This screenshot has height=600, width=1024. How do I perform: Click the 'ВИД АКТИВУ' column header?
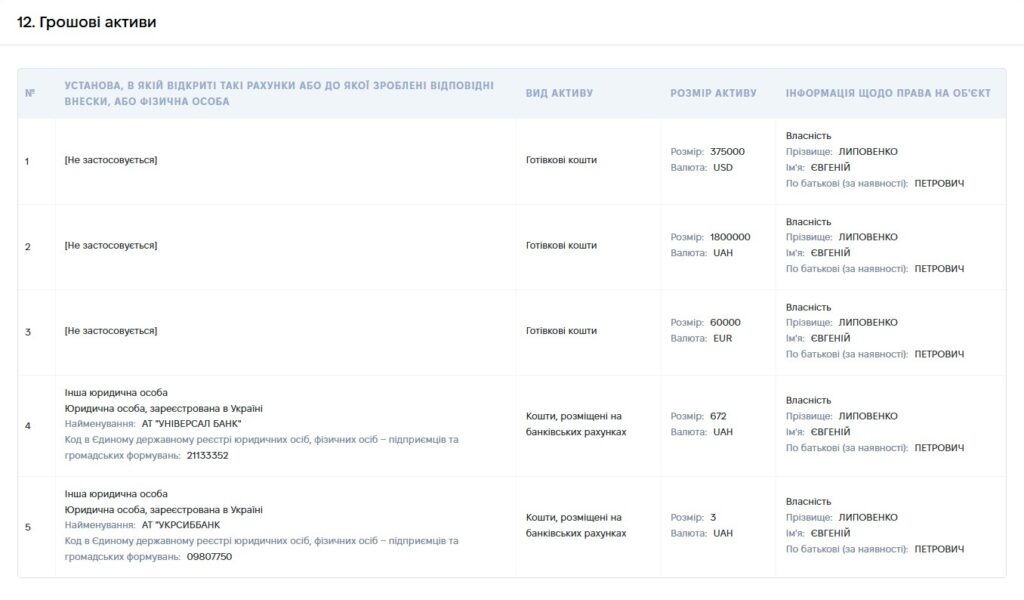[x=559, y=93]
